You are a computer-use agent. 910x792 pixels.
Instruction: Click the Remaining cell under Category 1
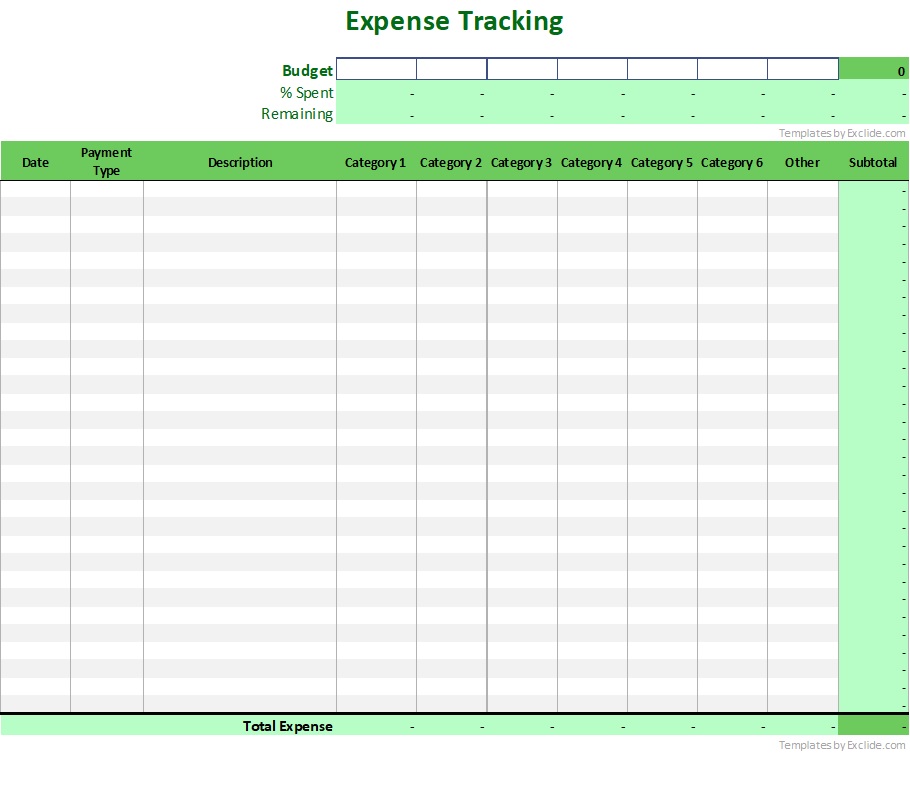[376, 114]
